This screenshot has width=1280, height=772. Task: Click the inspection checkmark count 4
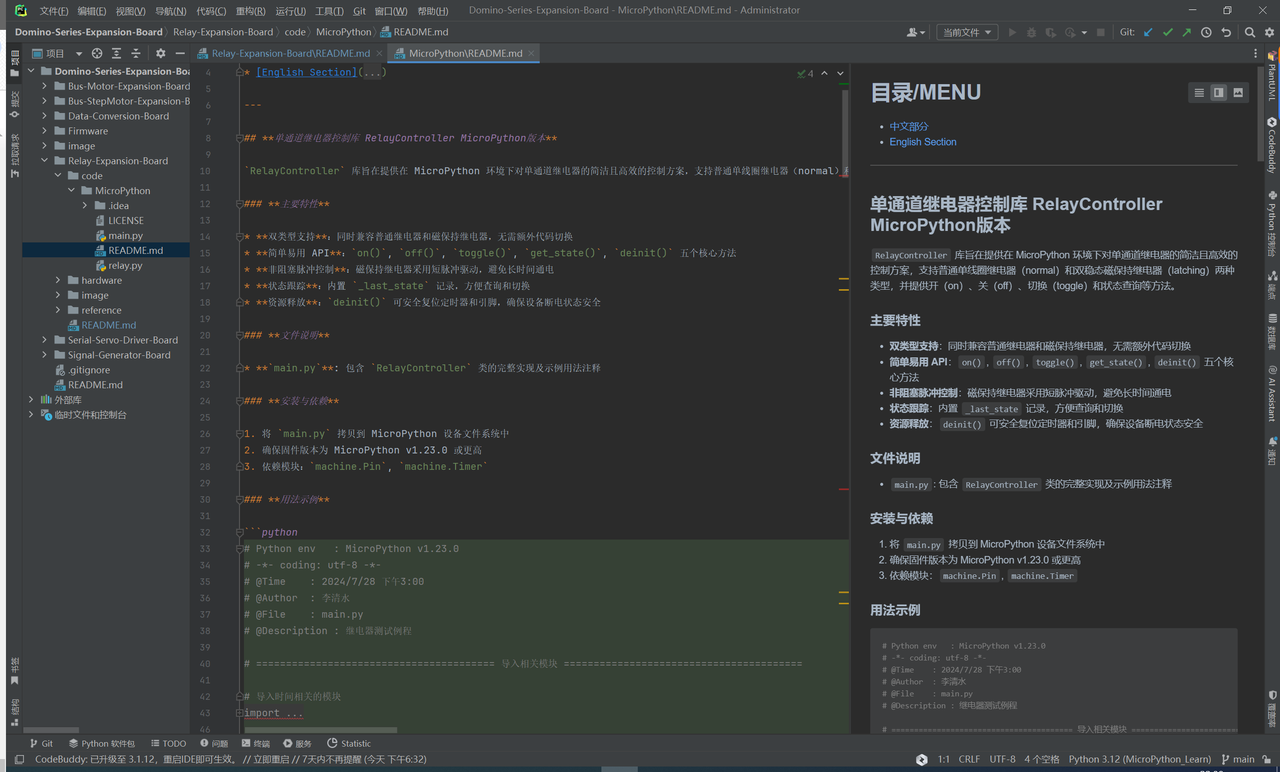coord(806,73)
